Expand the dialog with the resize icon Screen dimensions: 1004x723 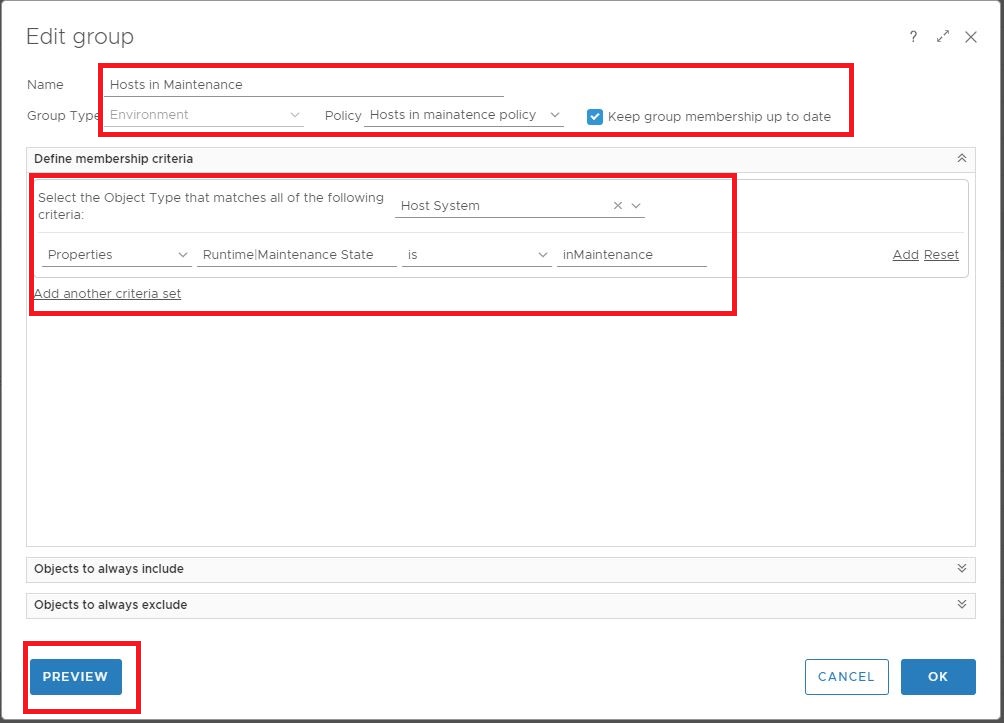click(x=942, y=37)
